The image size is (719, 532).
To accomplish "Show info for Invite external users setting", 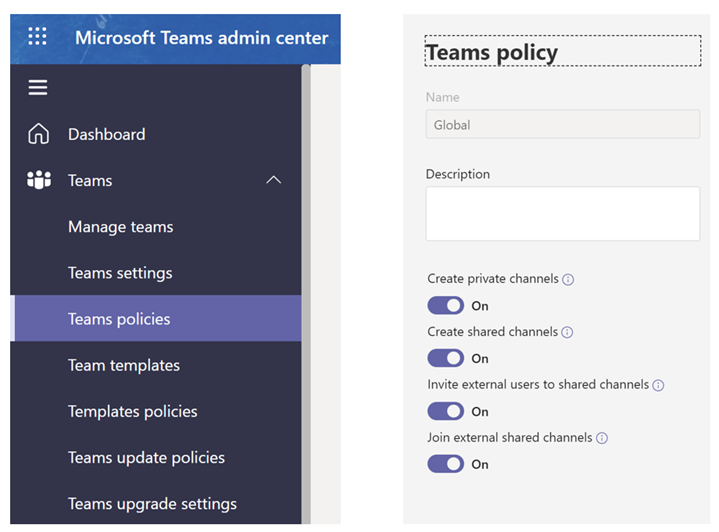I will 658,385.
